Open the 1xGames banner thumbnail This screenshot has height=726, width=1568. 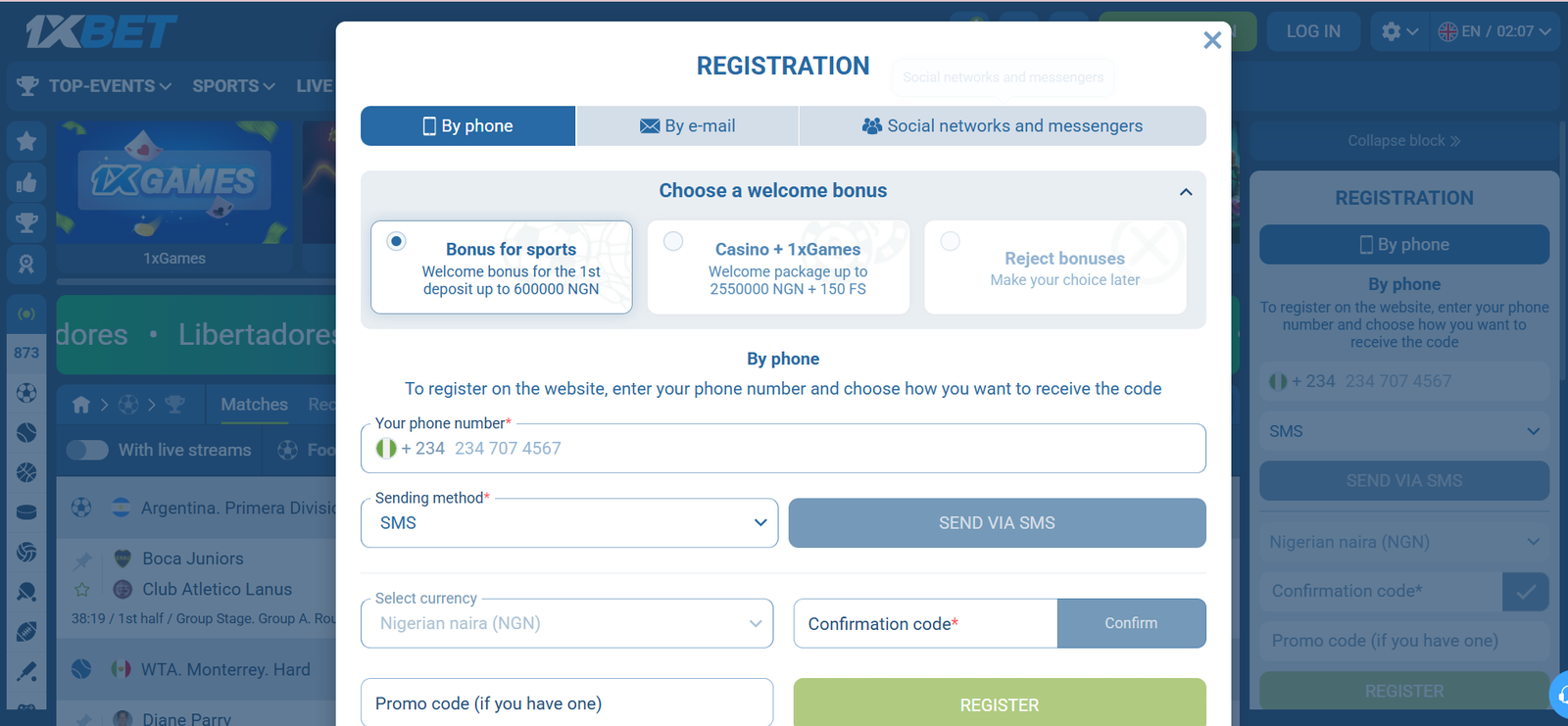tap(174, 196)
